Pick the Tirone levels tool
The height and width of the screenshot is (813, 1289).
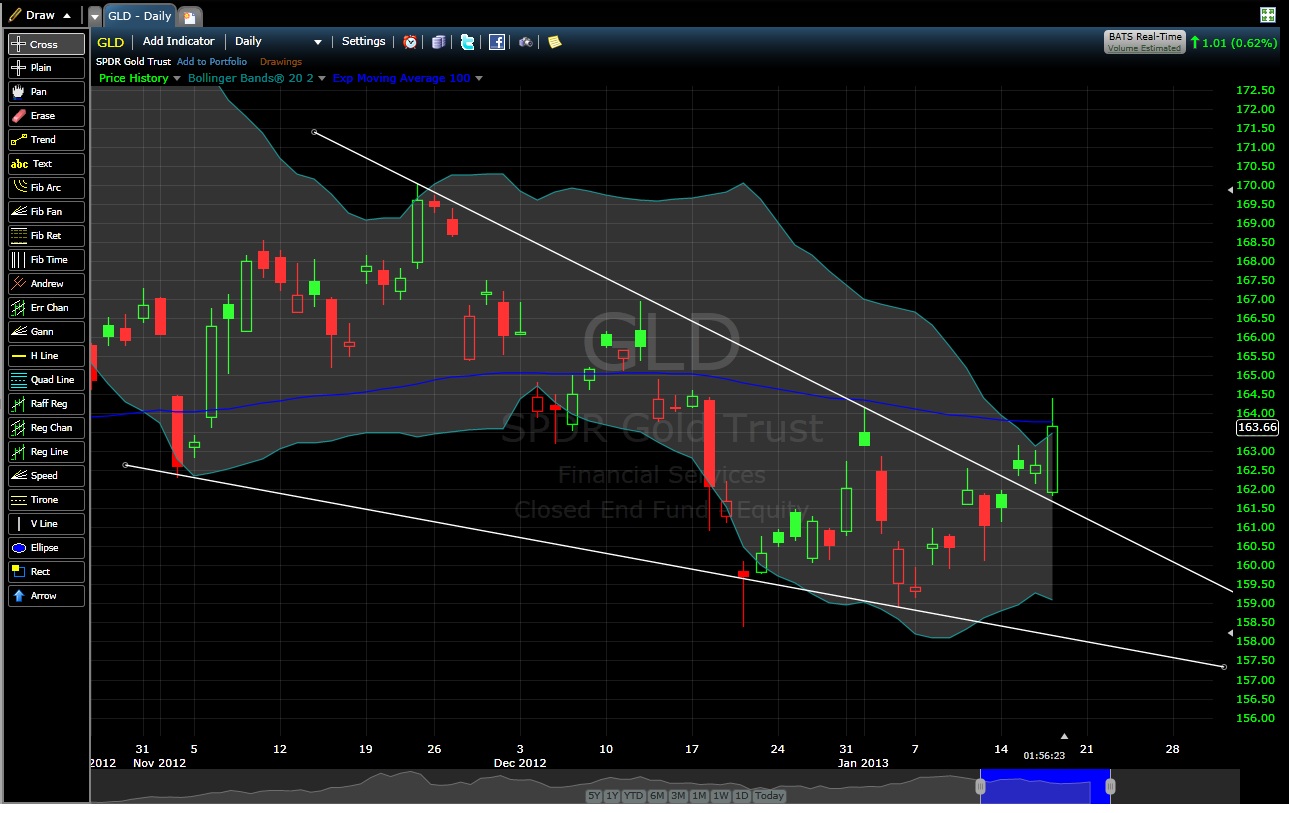[46, 500]
